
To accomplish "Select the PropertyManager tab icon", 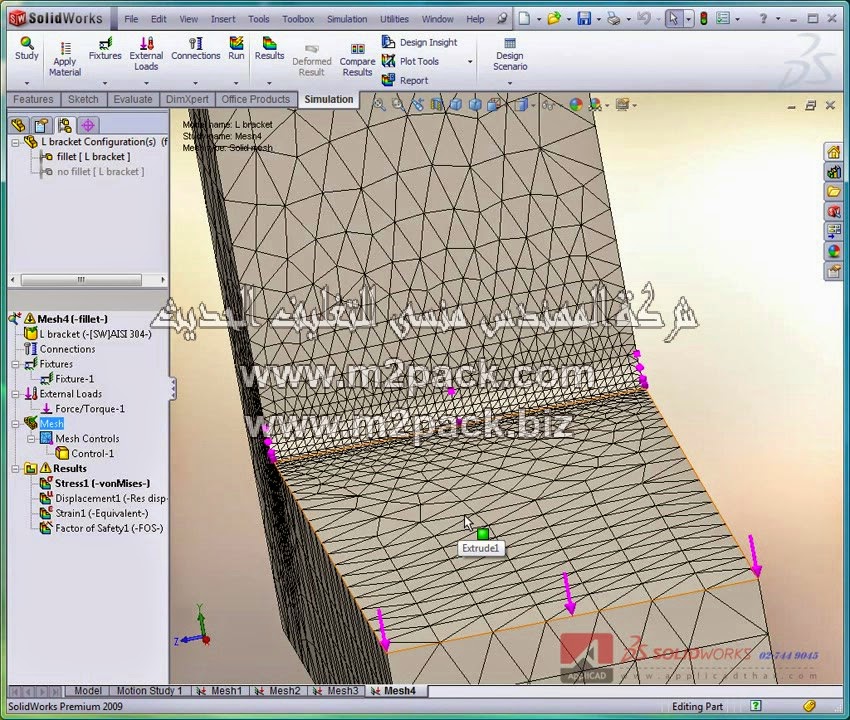I will [x=41, y=126].
